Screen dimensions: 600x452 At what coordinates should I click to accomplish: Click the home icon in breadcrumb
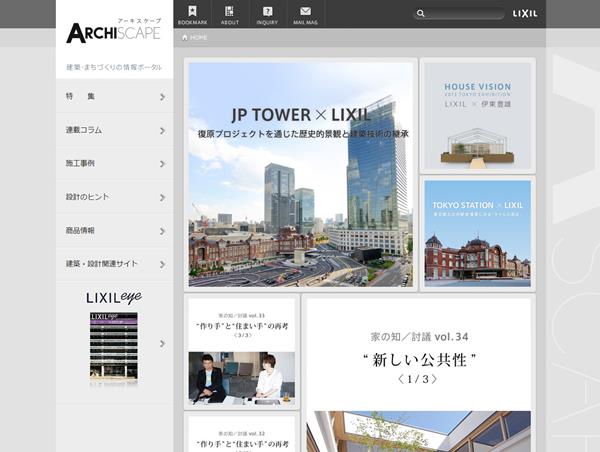click(185, 38)
